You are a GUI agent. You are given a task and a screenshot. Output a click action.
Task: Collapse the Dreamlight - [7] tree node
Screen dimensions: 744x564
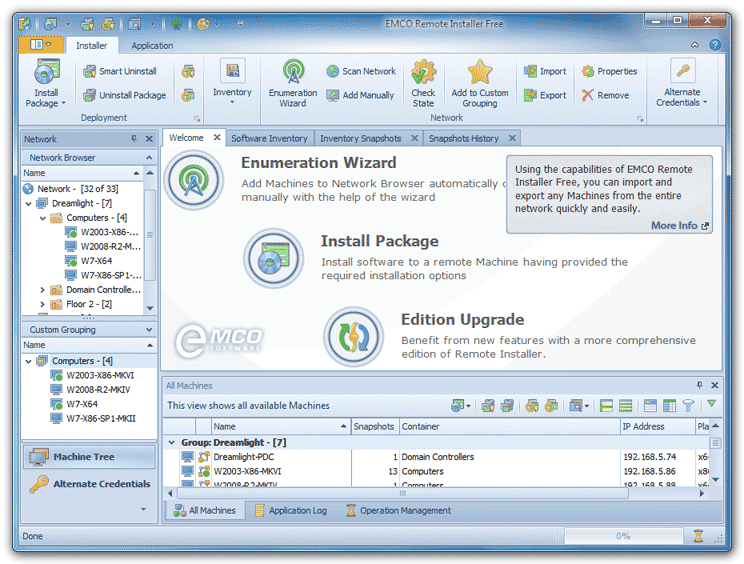pos(28,203)
